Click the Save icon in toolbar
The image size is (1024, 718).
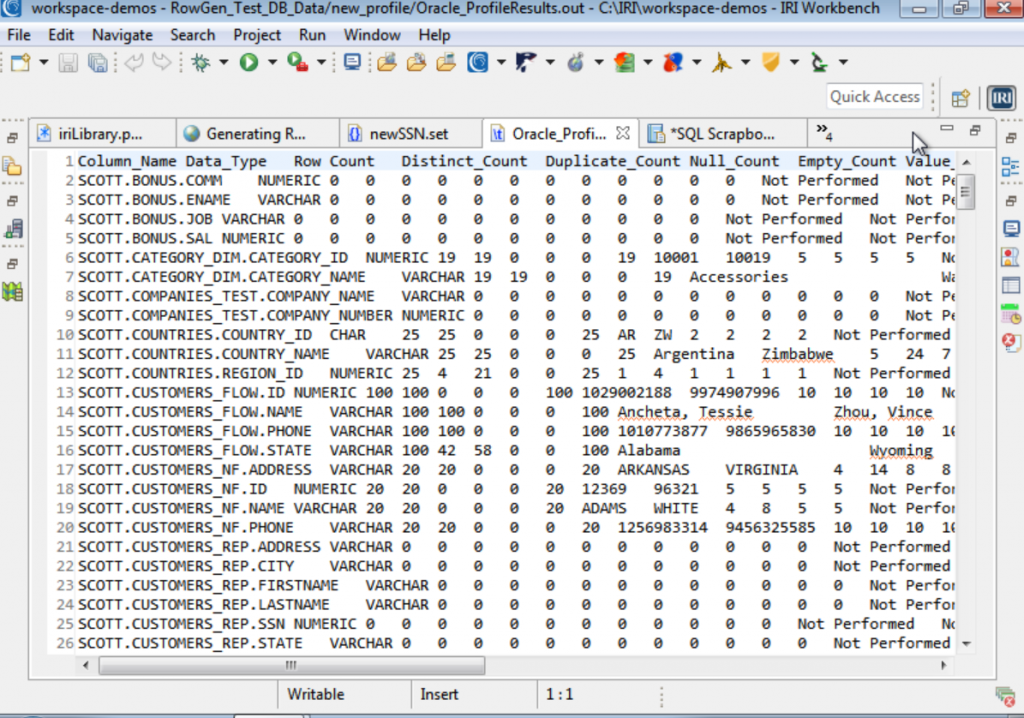click(x=68, y=62)
